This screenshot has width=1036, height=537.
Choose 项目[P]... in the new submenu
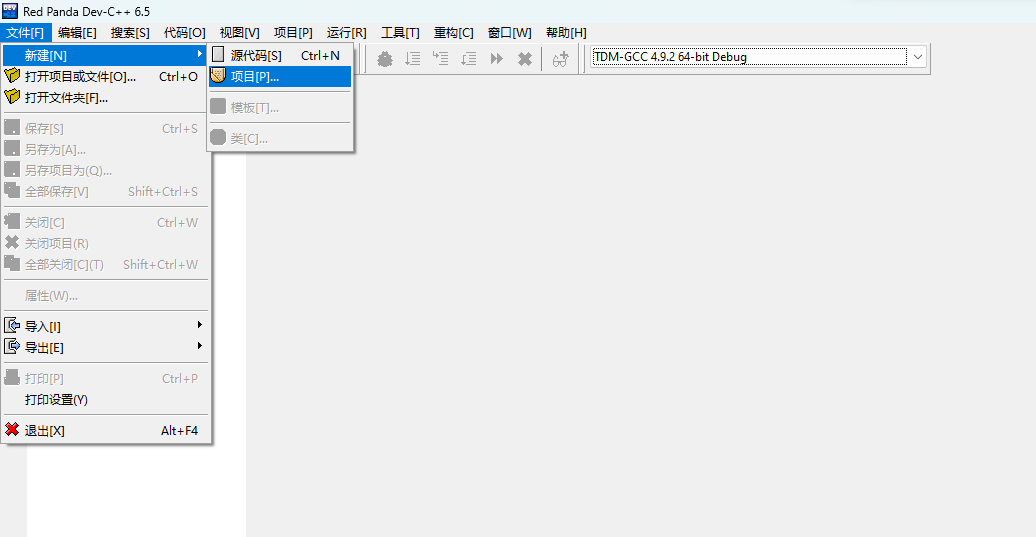coord(280,77)
